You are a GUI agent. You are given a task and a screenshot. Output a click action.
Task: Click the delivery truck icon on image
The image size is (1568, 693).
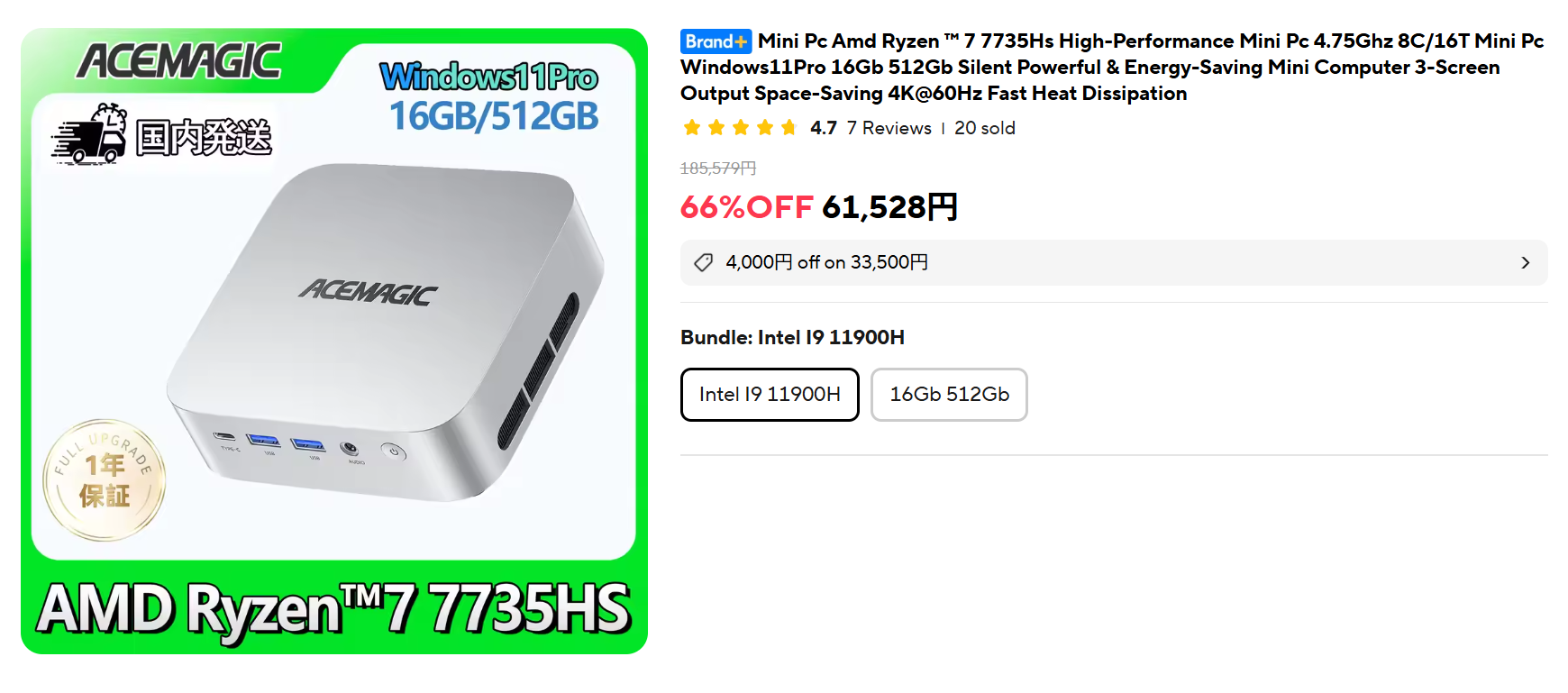click(x=89, y=134)
